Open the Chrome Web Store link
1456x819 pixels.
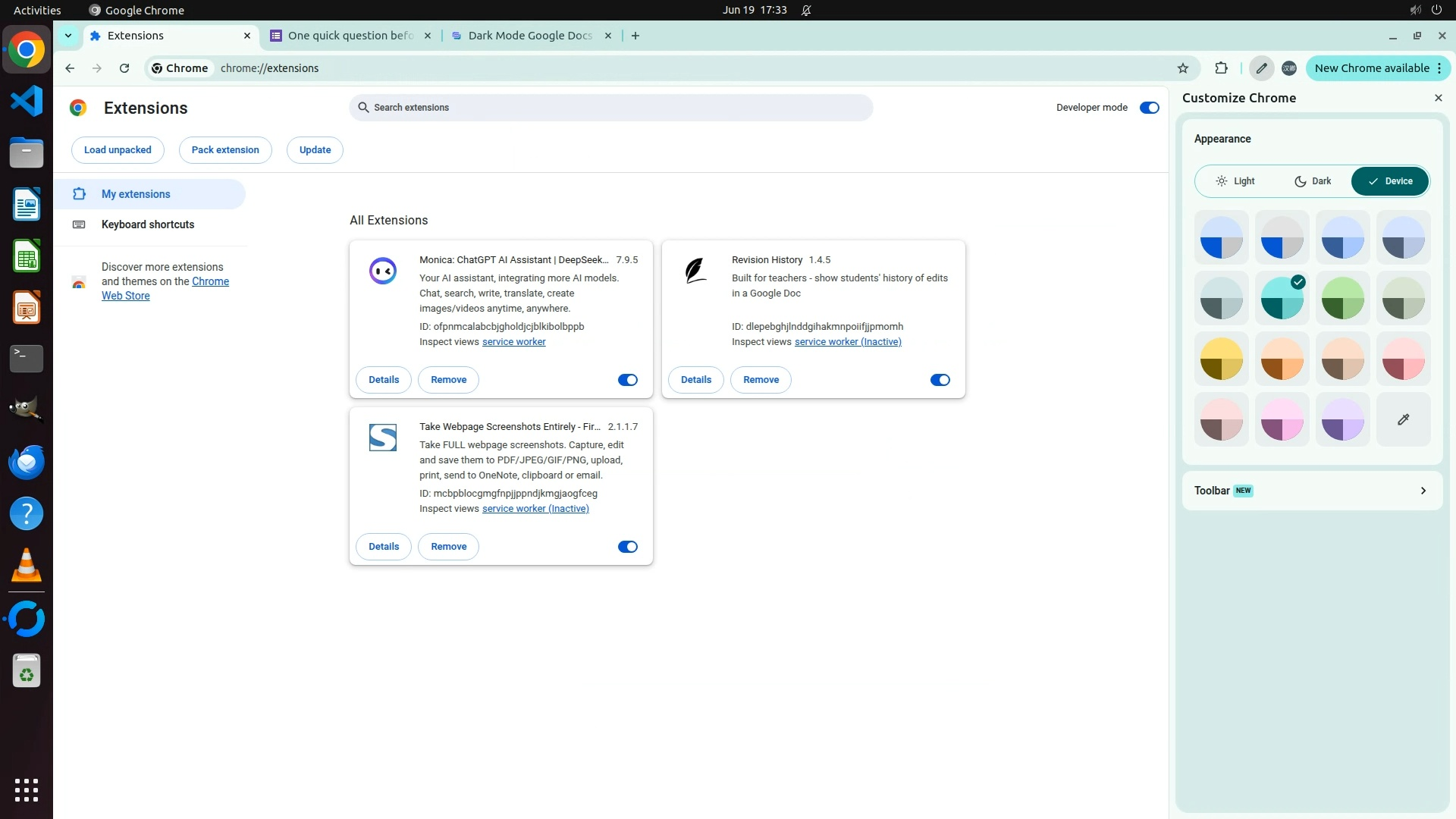[x=210, y=281]
